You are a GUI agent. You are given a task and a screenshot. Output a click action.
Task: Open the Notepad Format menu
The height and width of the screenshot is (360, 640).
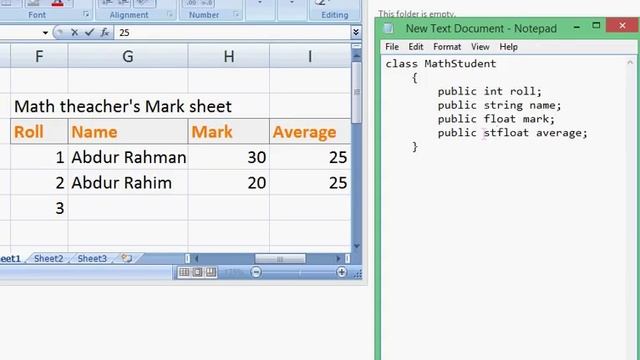point(447,47)
